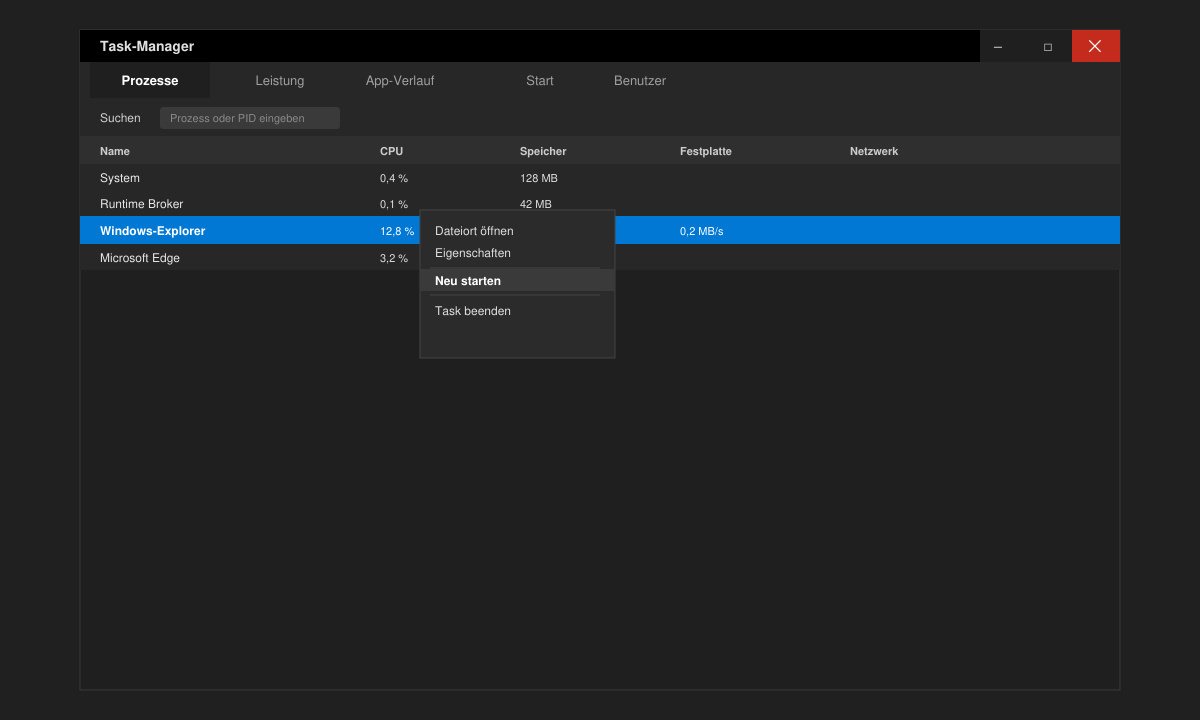Sort by the Speicher column header
Screen dimensions: 1200x720
(543, 151)
